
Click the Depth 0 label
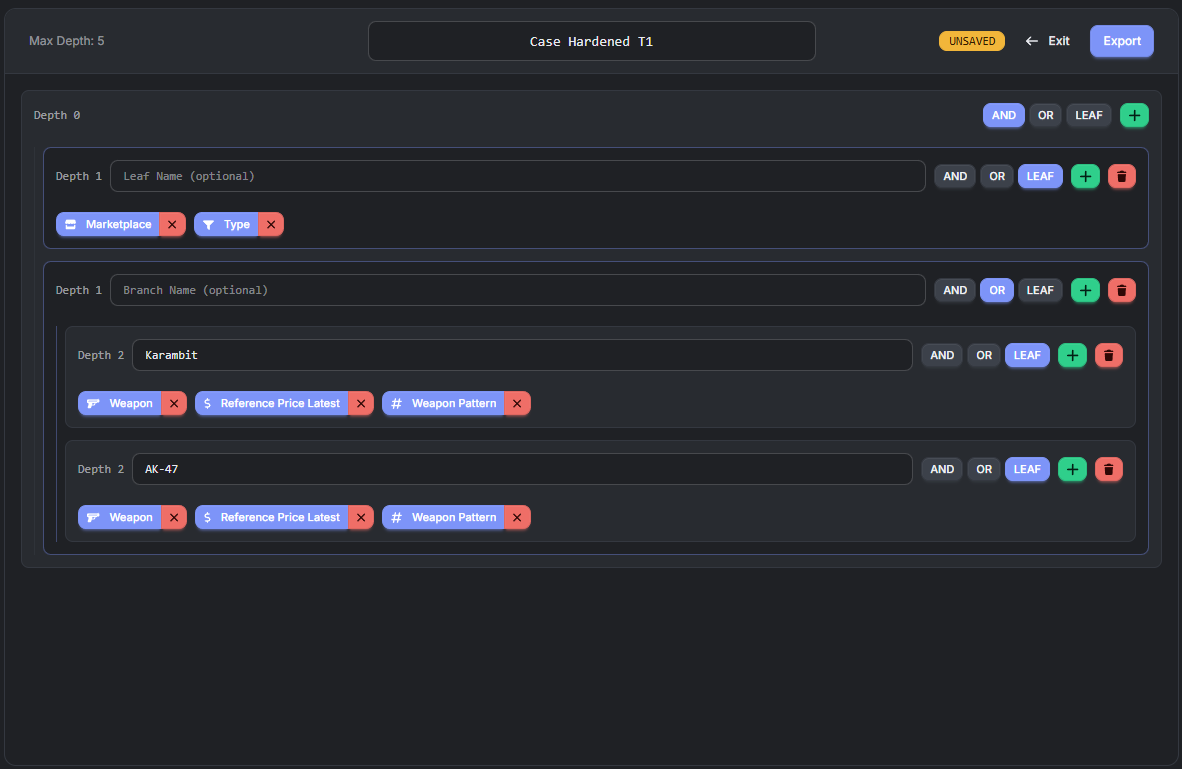point(57,115)
